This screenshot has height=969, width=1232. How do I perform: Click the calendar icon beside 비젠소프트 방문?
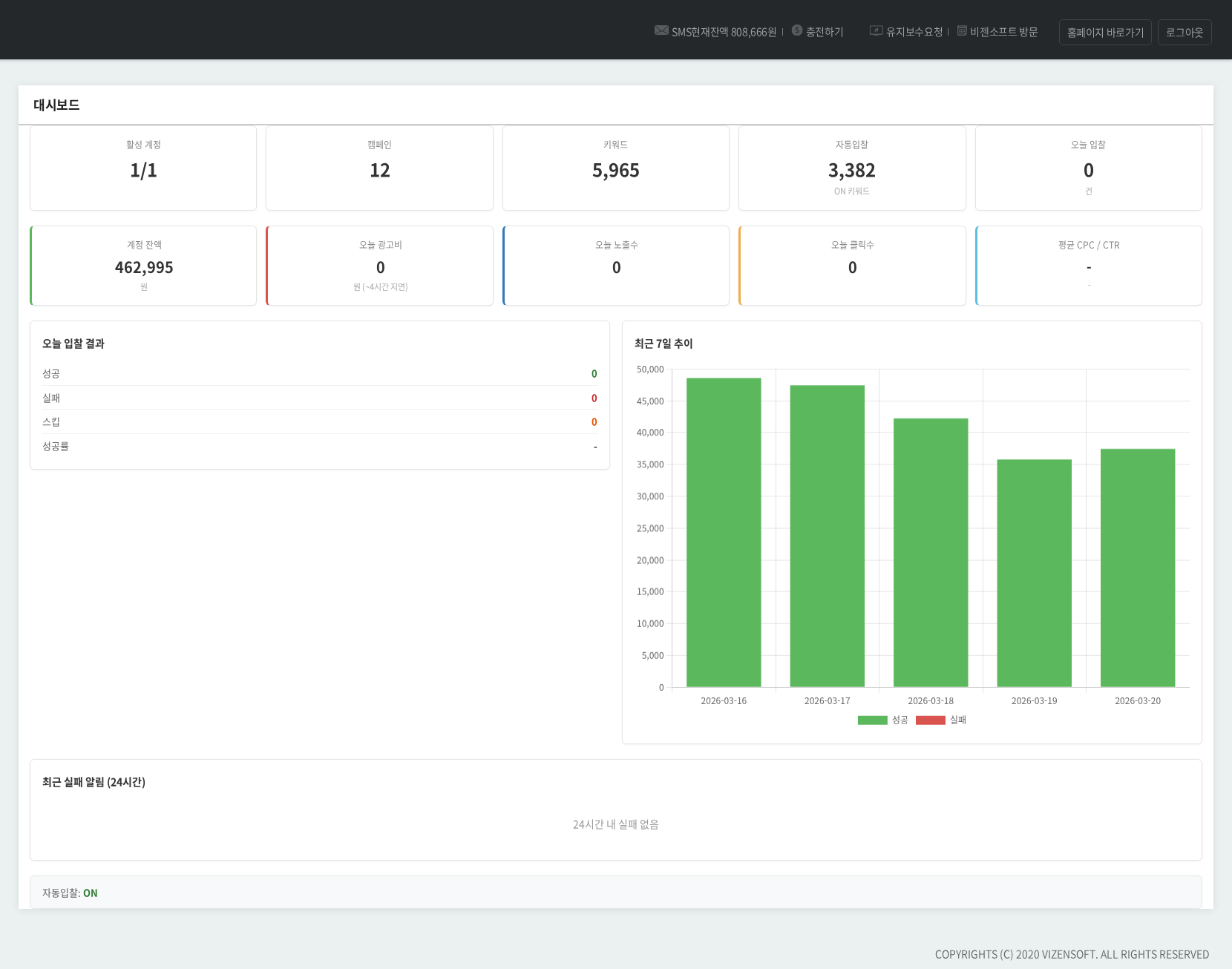coord(962,30)
